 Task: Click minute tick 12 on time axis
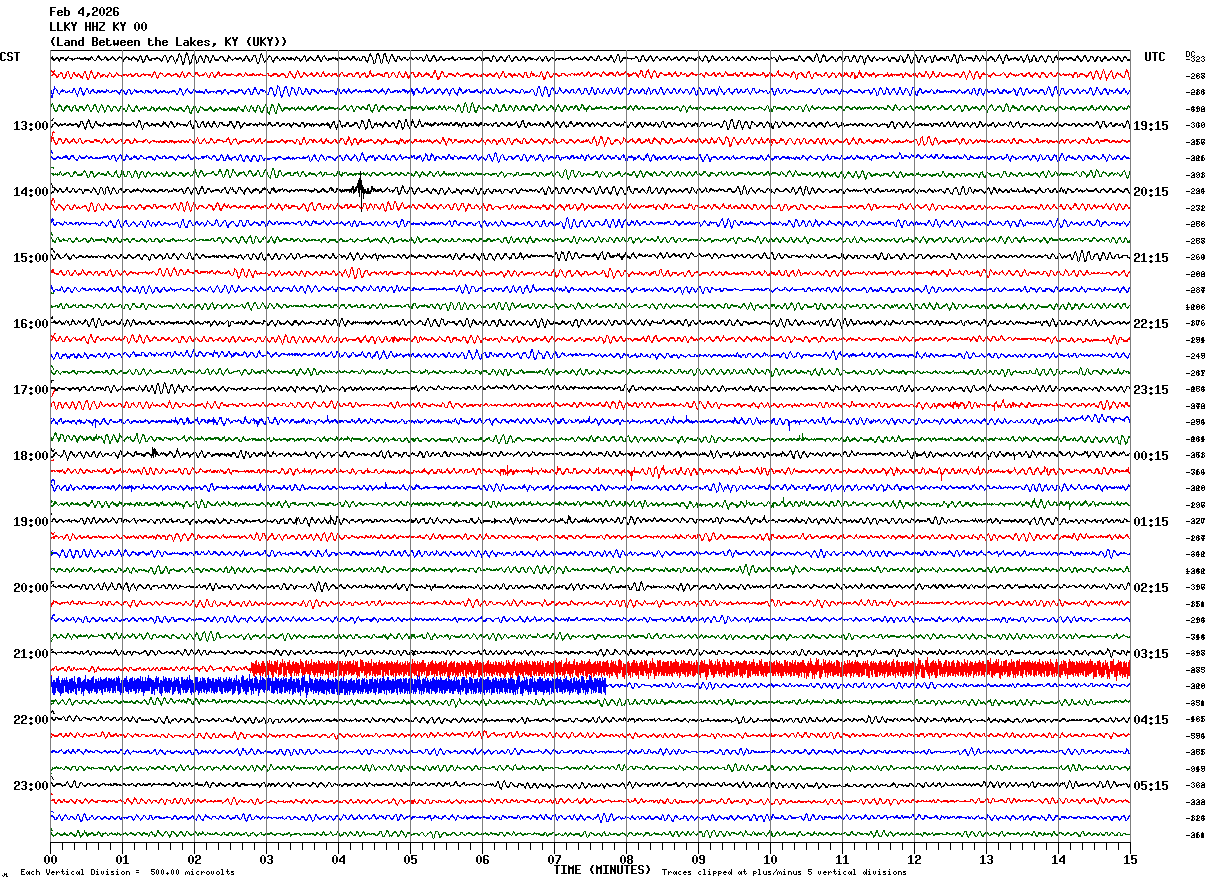click(x=914, y=859)
